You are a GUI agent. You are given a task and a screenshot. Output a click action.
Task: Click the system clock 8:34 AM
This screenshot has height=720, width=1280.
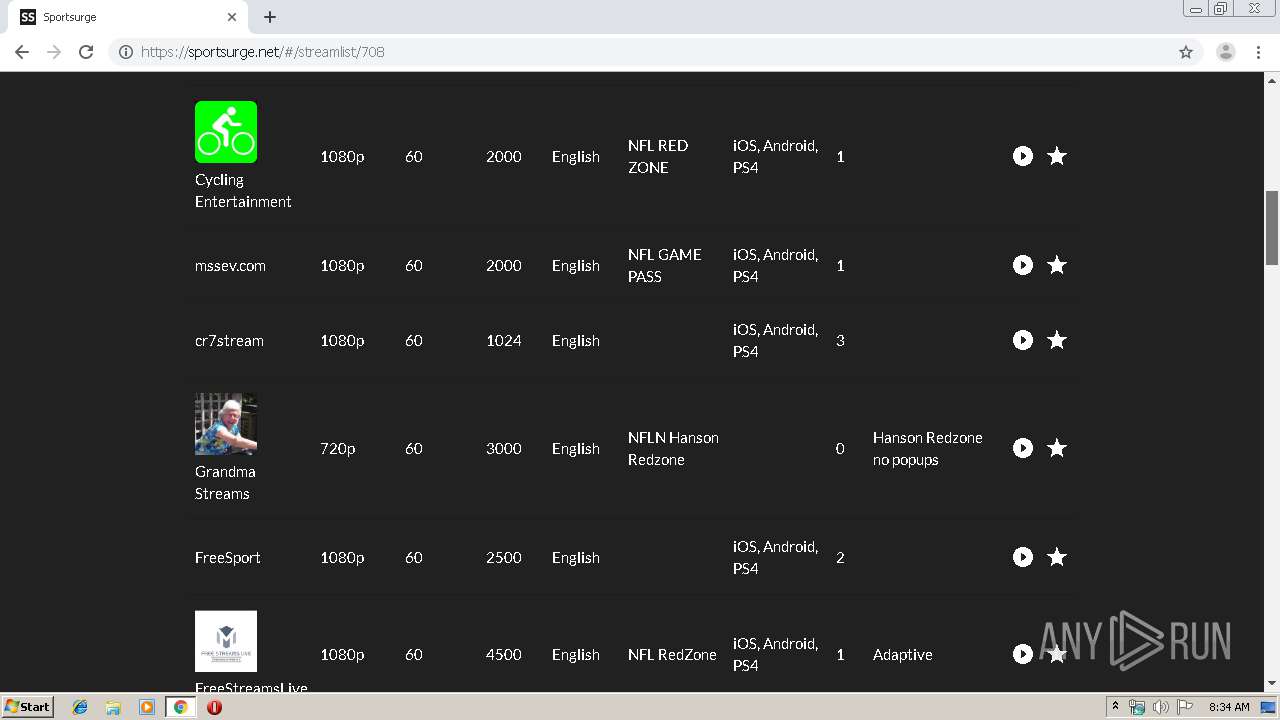(1229, 707)
